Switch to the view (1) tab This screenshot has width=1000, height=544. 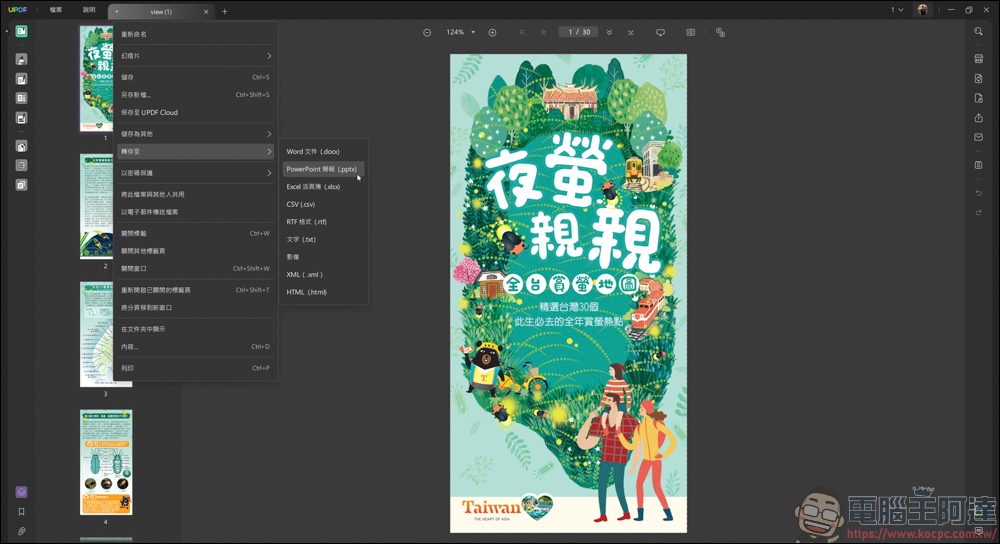pyautogui.click(x=161, y=11)
